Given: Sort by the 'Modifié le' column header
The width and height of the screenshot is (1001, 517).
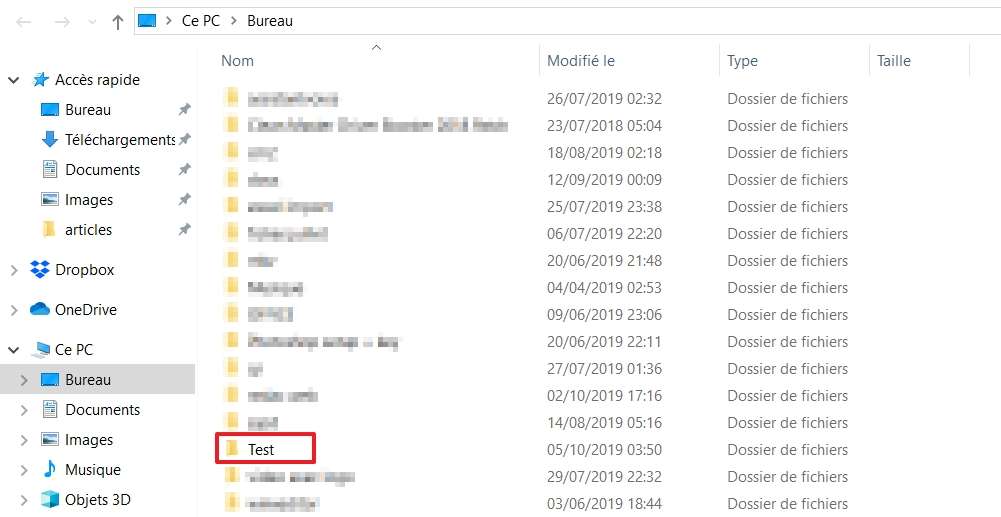Looking at the screenshot, I should tap(581, 61).
